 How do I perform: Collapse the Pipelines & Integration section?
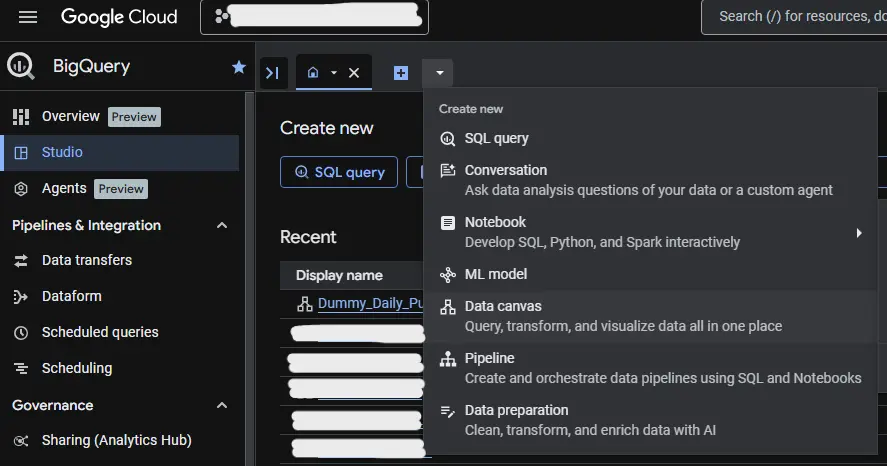coord(222,225)
